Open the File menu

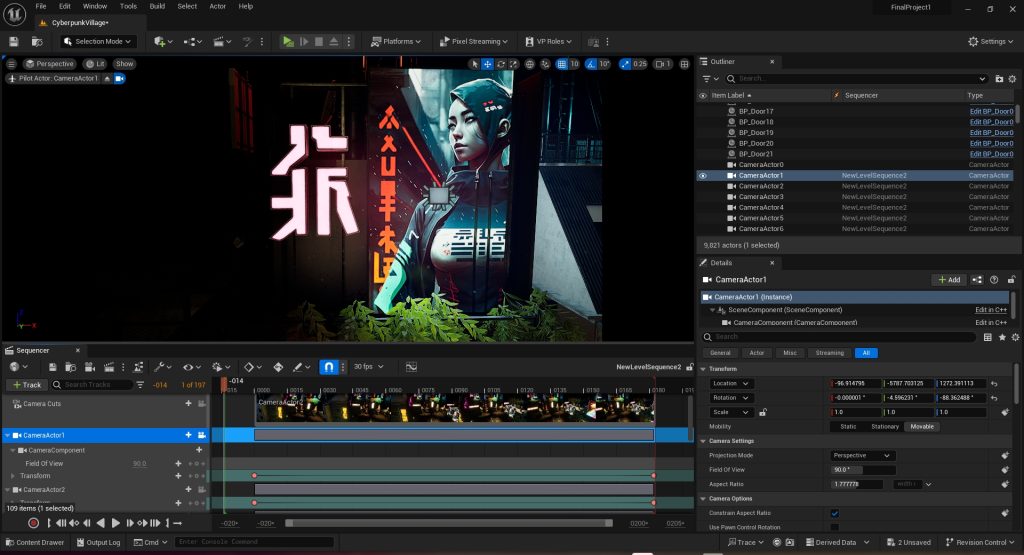(40, 7)
